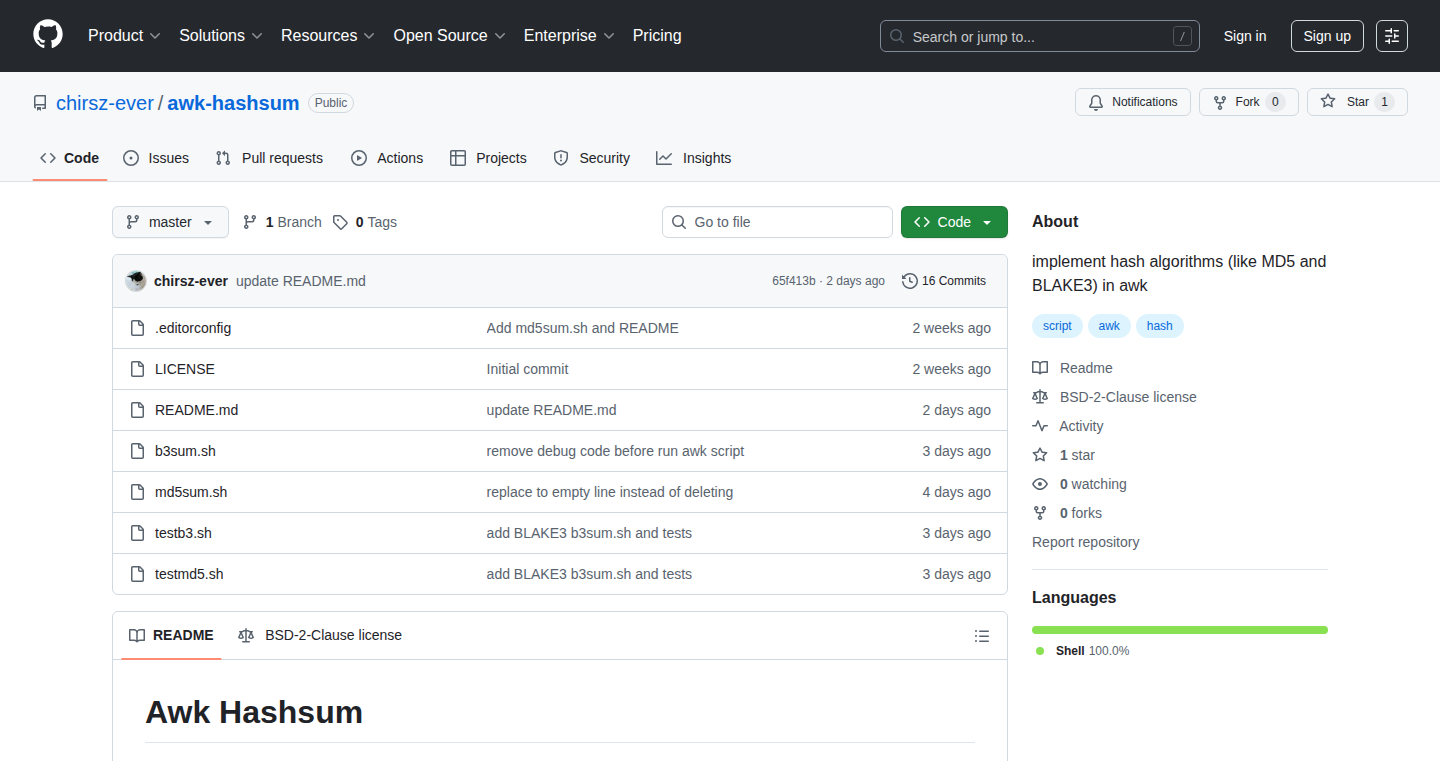Select the BSD-2-Clause license tab
The image size is (1440, 761).
pyautogui.click(x=320, y=635)
